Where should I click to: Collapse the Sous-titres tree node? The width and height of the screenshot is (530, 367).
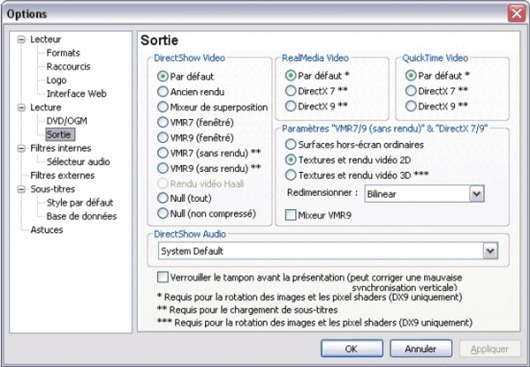(x=21, y=189)
